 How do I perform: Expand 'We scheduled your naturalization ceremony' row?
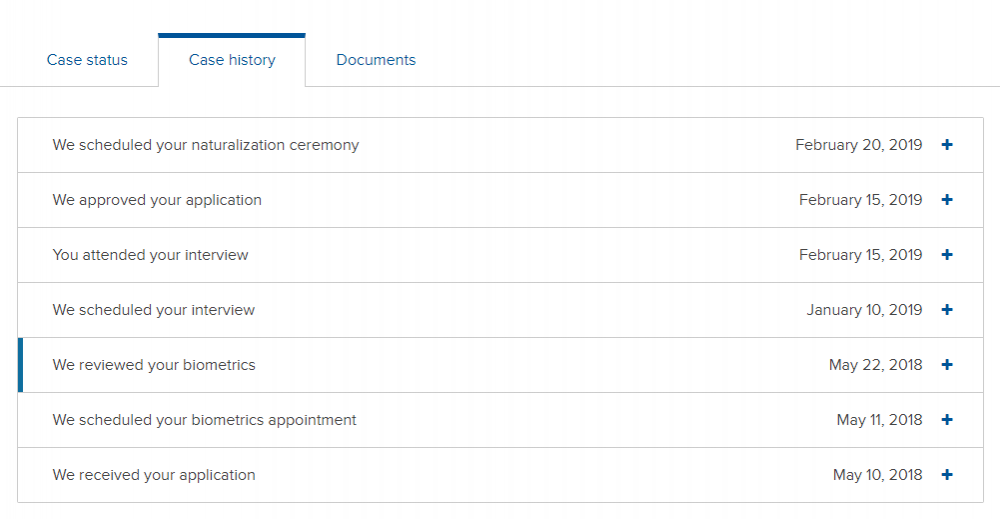500,145
